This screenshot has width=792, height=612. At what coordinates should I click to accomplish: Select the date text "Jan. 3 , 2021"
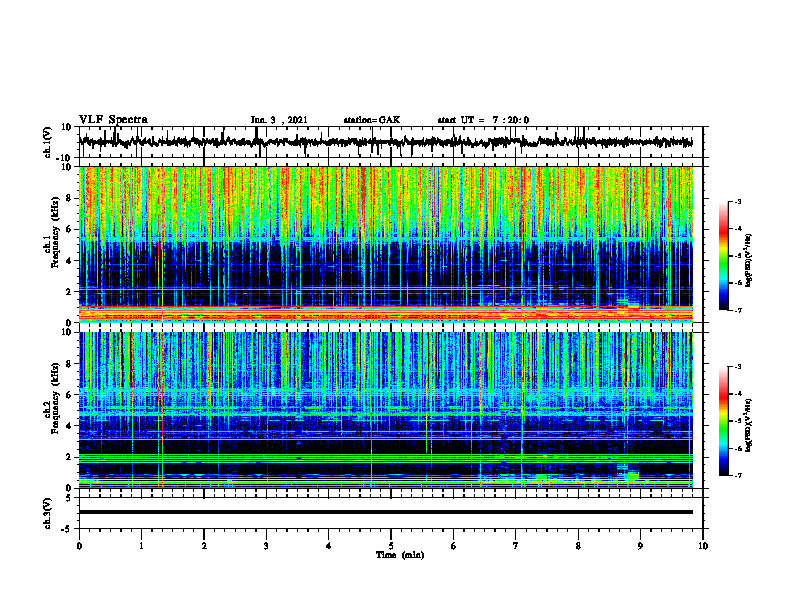279,120
